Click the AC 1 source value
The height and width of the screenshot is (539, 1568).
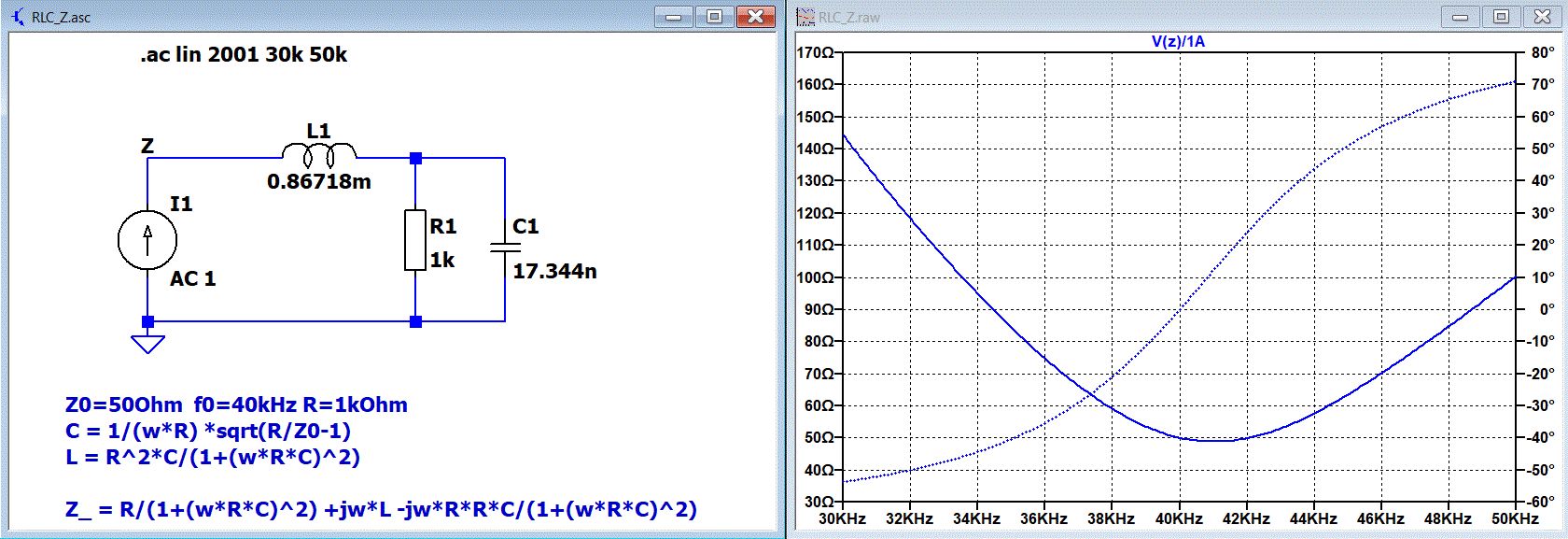192,278
